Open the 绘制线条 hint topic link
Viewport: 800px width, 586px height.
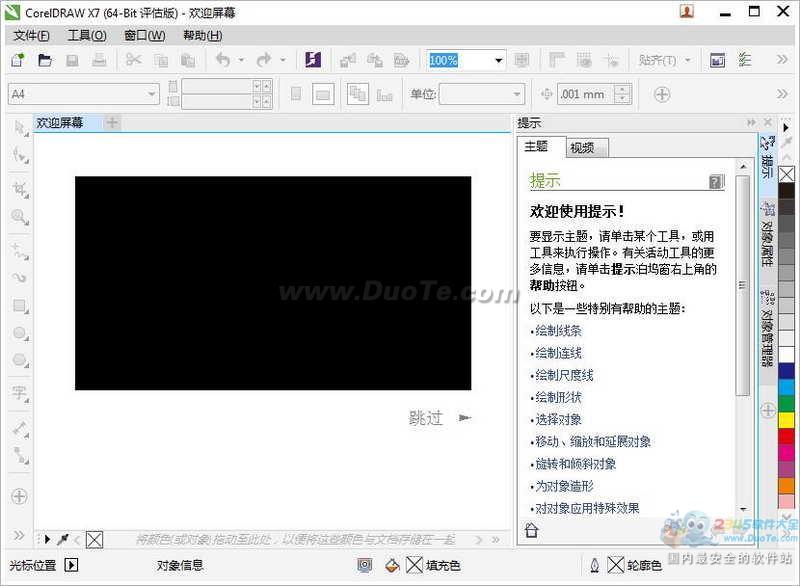pyautogui.click(x=558, y=330)
